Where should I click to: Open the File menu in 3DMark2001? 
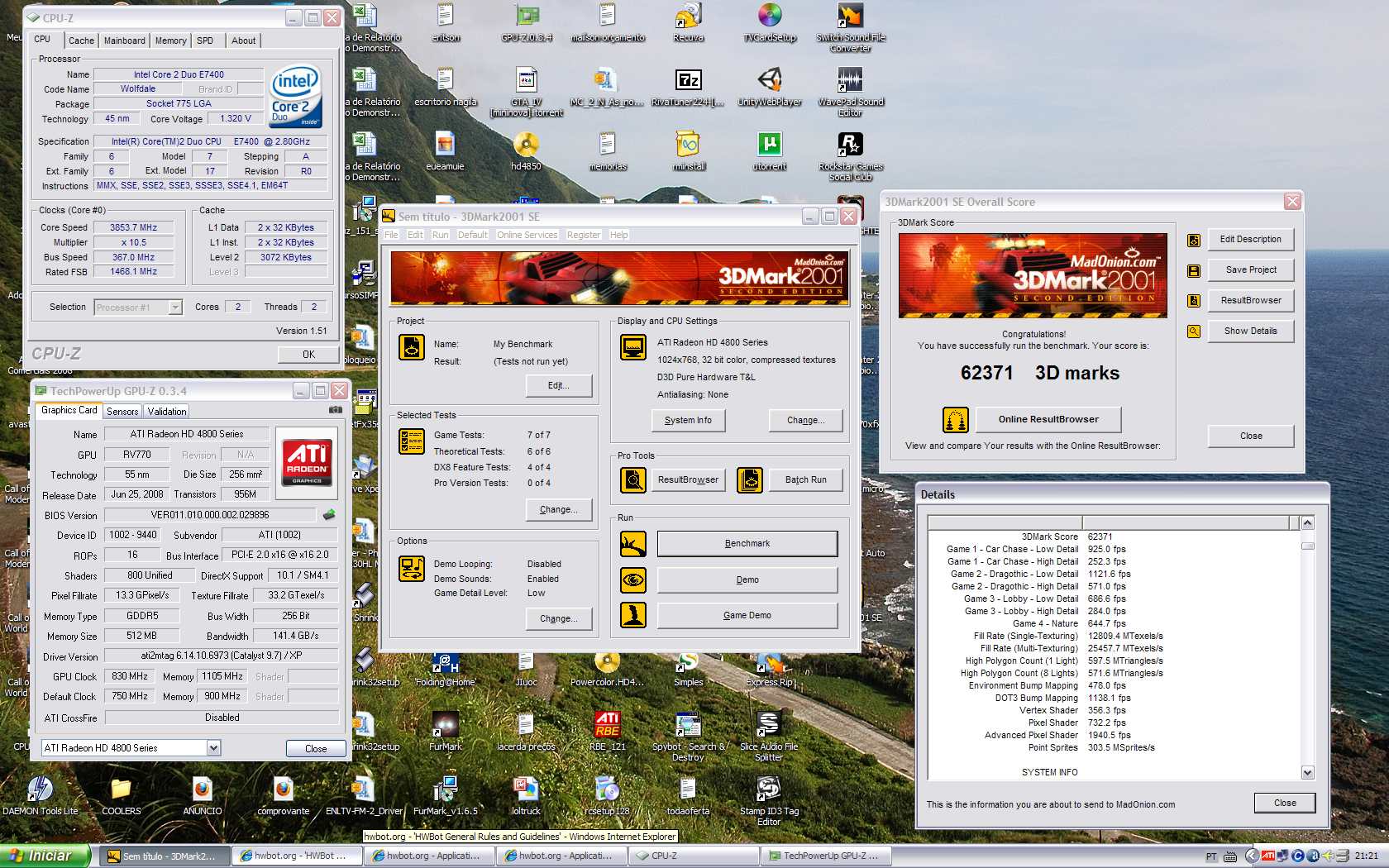pyautogui.click(x=391, y=235)
